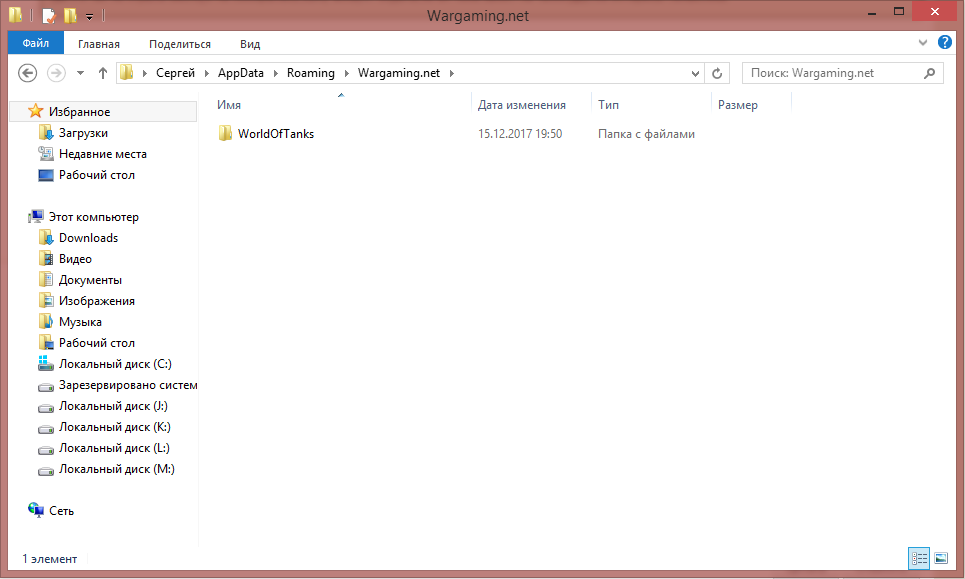
Task: Focus the Поиск: Wargaming.net search box
Action: (x=842, y=73)
